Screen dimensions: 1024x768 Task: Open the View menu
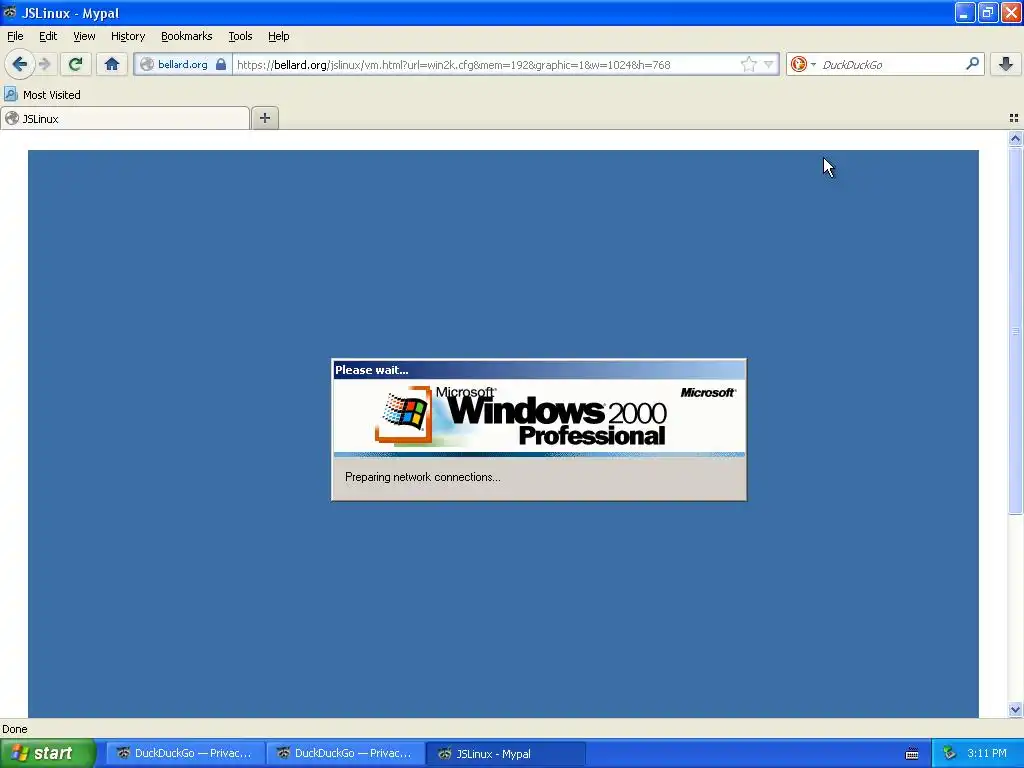pos(84,36)
